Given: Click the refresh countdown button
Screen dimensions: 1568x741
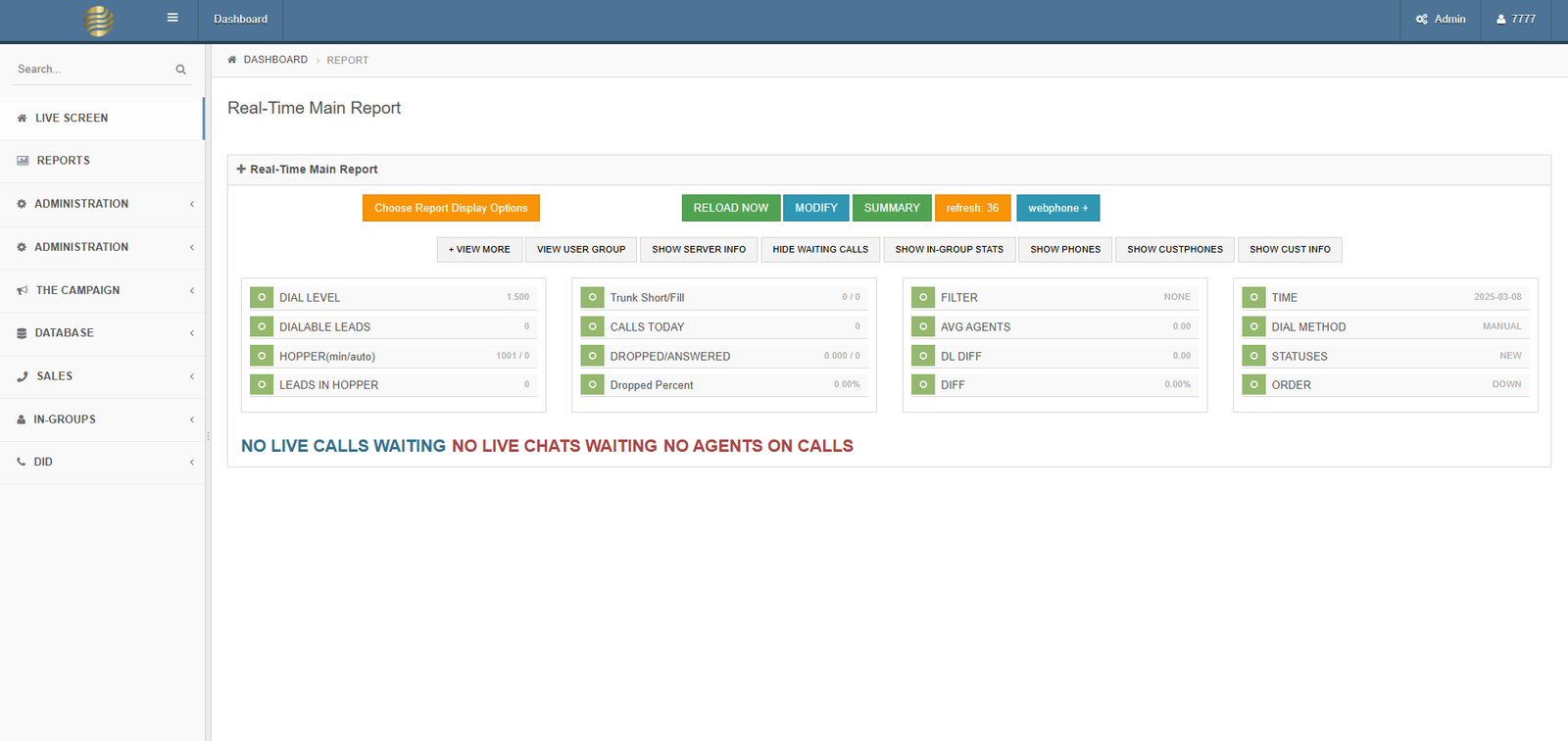Looking at the screenshot, I should [x=973, y=208].
